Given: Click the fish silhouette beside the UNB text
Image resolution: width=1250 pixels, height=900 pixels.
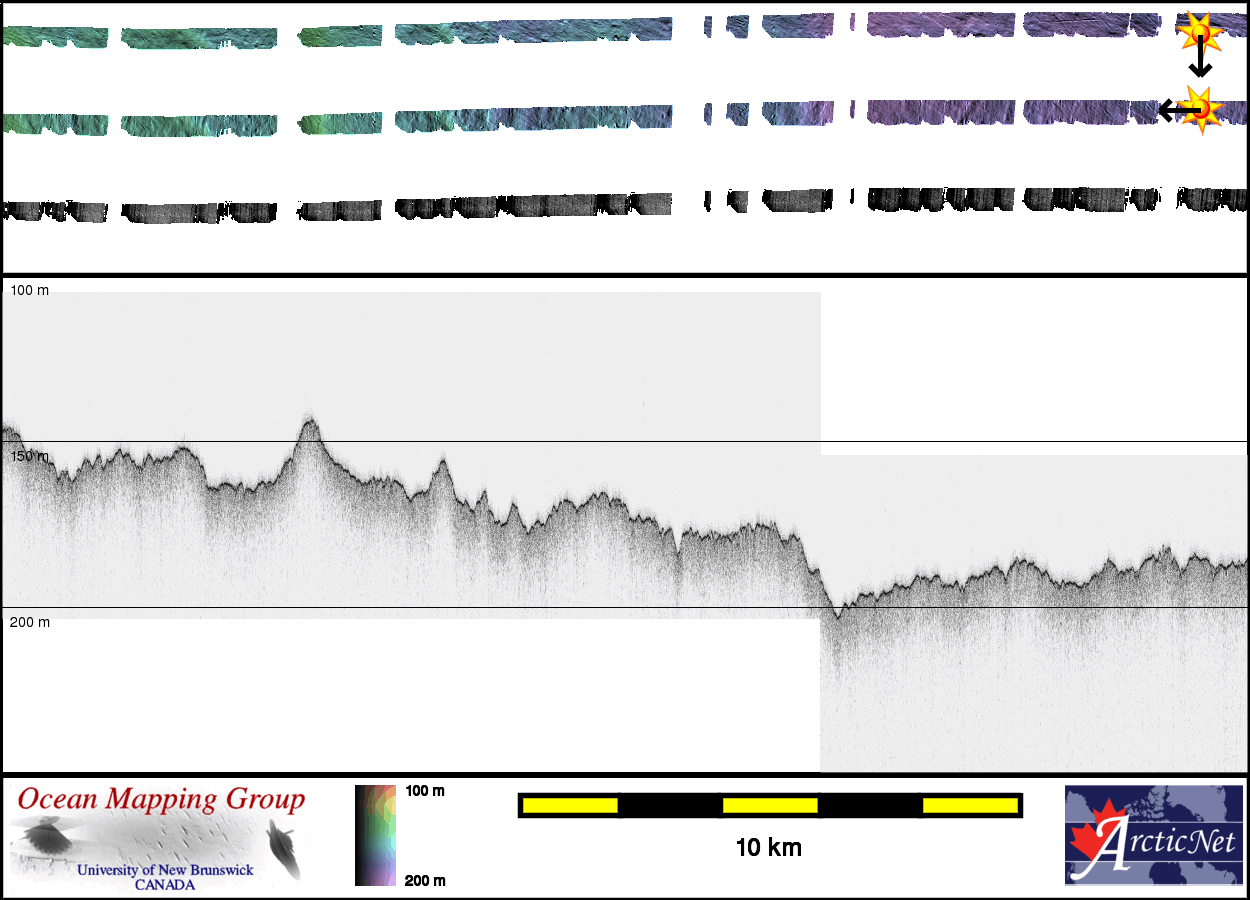Looking at the screenshot, I should click(285, 848).
